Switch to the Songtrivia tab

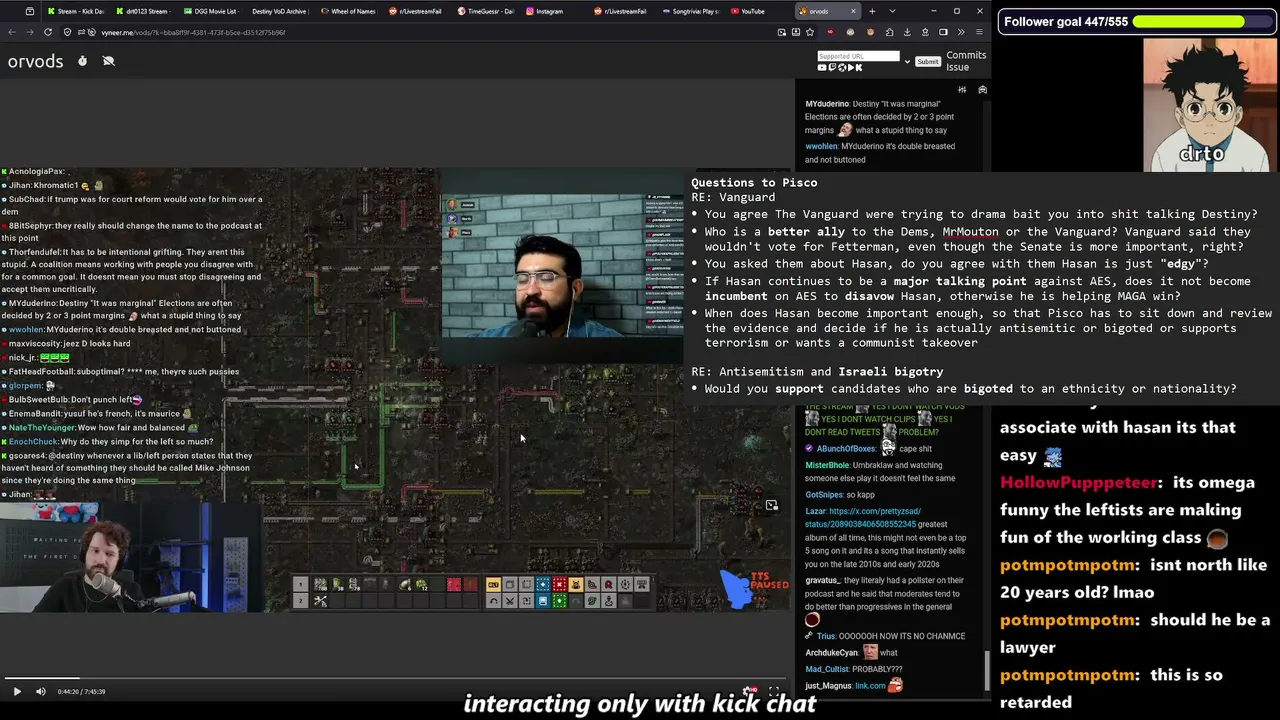(x=690, y=11)
